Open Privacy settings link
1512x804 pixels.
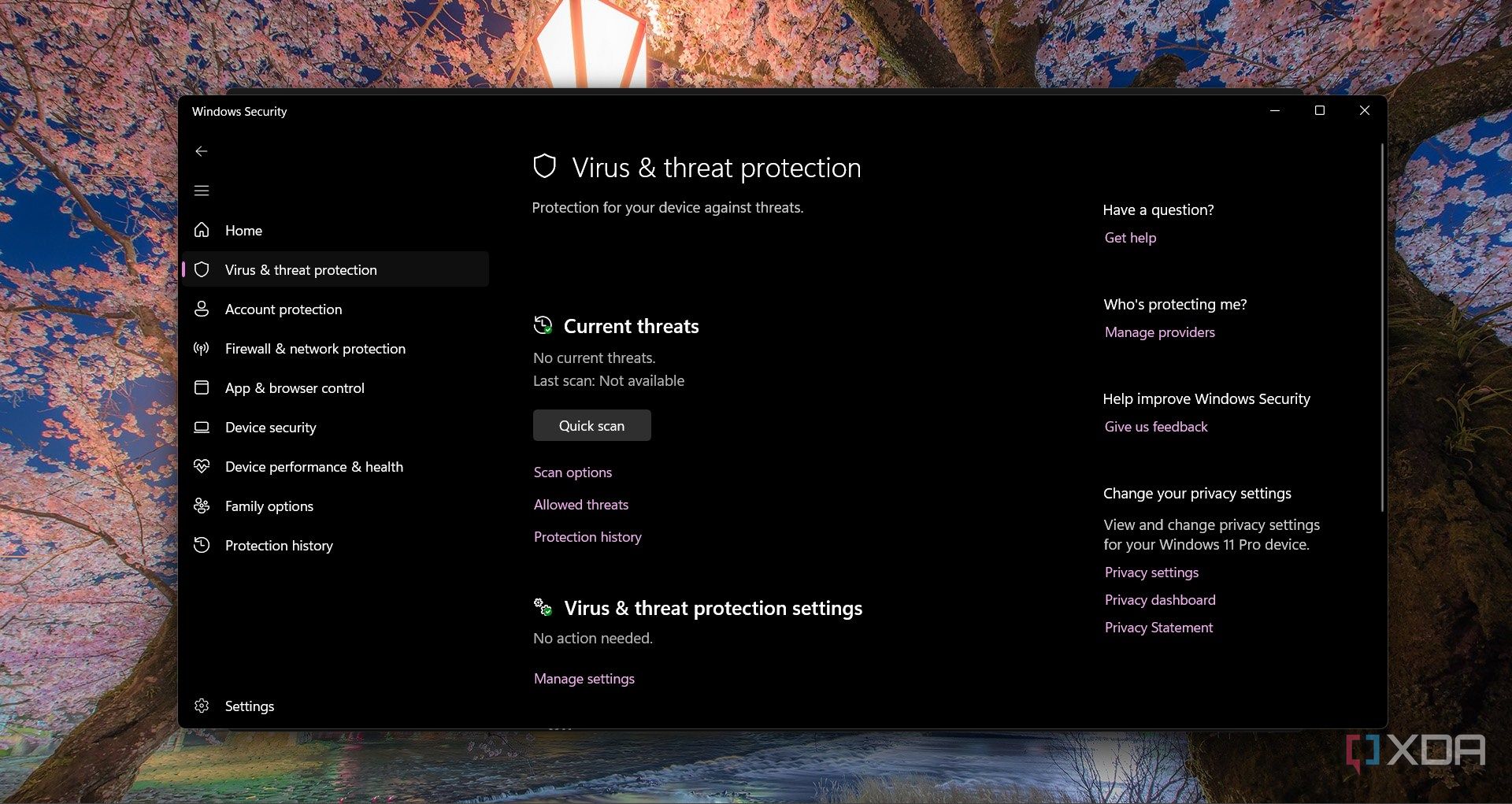[1151, 572]
